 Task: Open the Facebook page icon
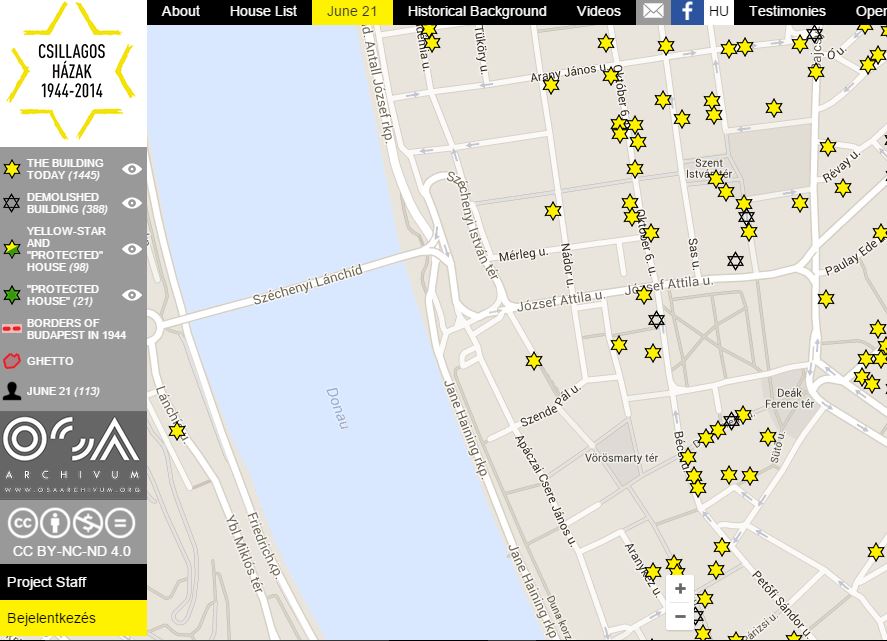[687, 11]
